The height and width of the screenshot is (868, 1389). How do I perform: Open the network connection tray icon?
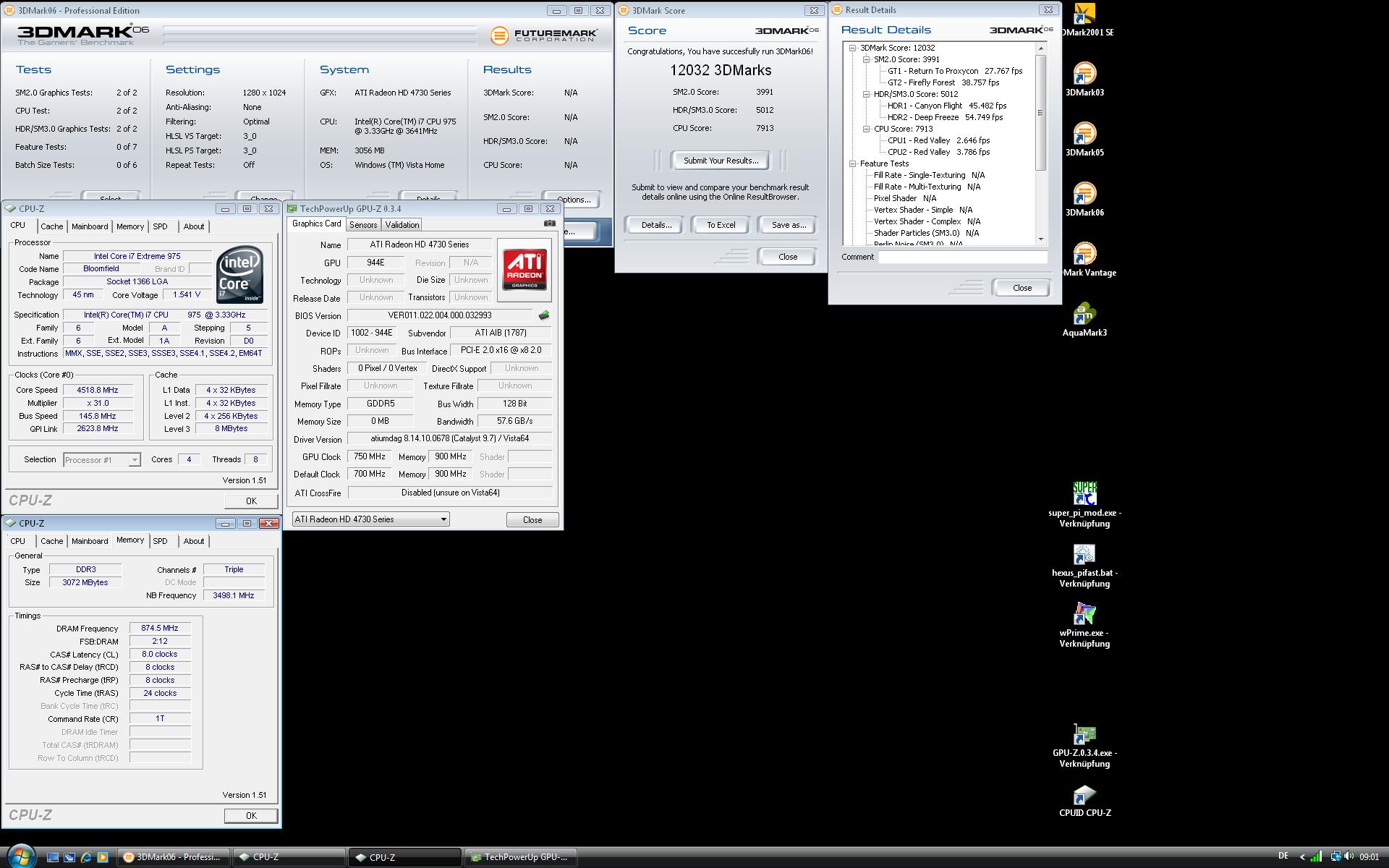1335,857
